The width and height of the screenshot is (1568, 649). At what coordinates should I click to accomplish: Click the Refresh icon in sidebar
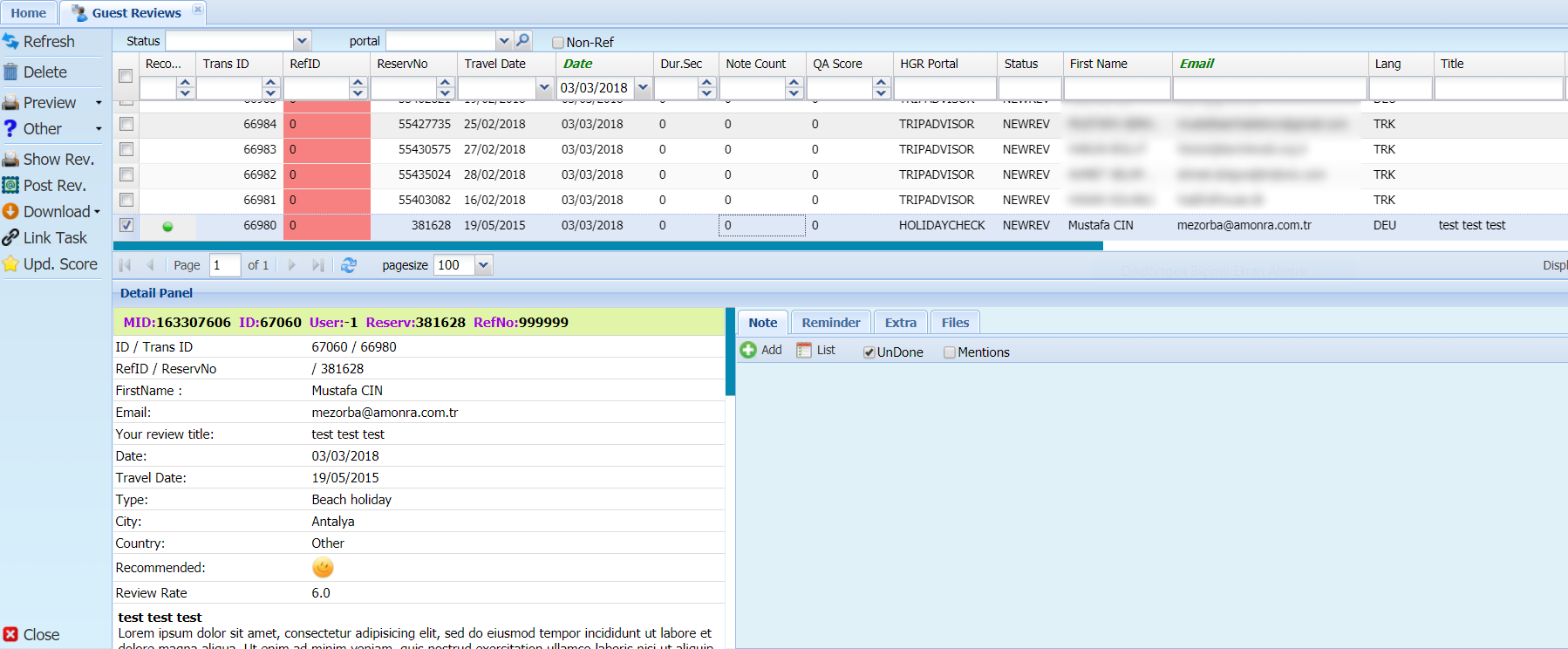(10, 41)
